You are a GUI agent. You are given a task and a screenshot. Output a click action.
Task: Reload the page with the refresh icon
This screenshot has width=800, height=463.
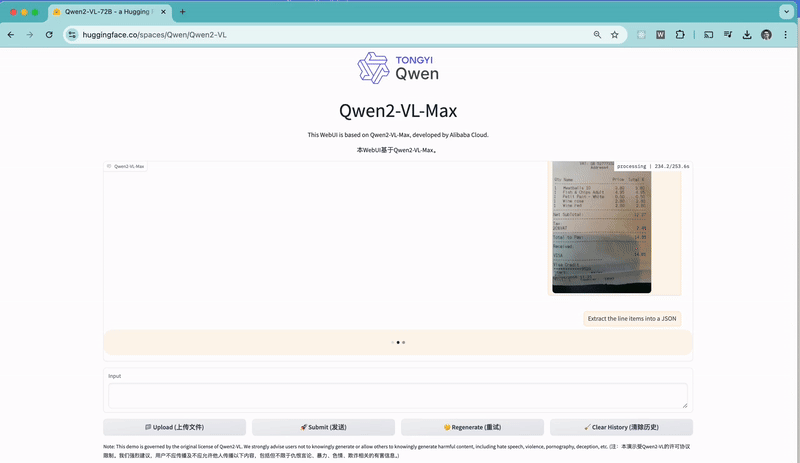coord(49,35)
